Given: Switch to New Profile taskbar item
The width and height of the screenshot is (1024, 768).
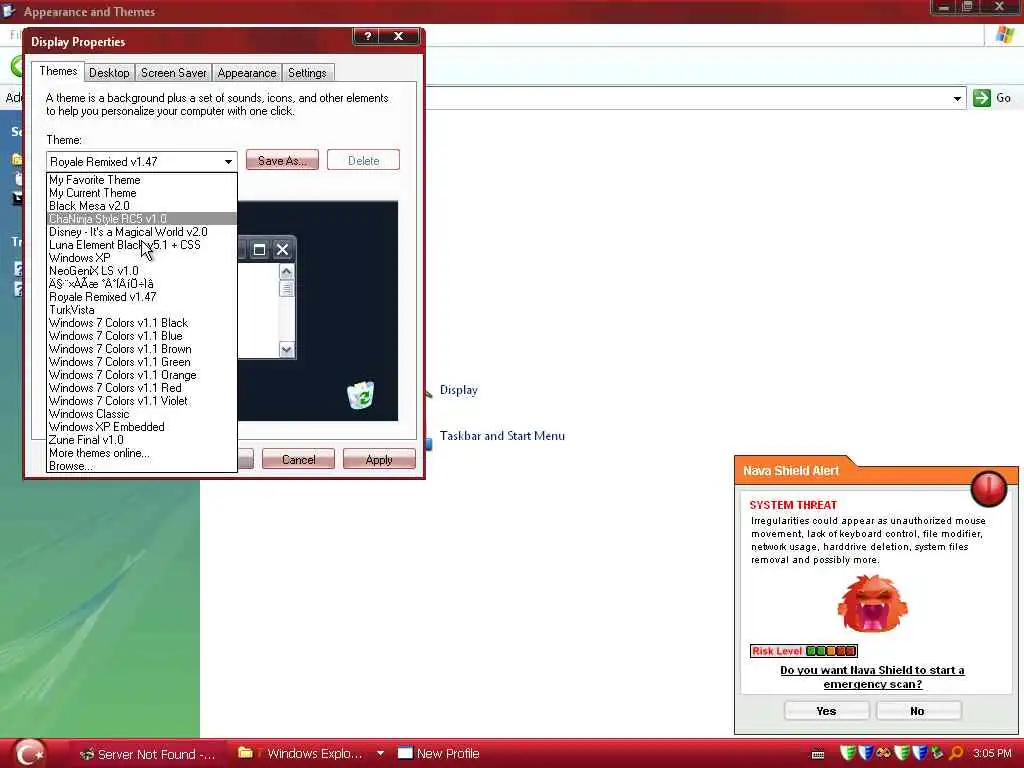Looking at the screenshot, I should tap(439, 754).
